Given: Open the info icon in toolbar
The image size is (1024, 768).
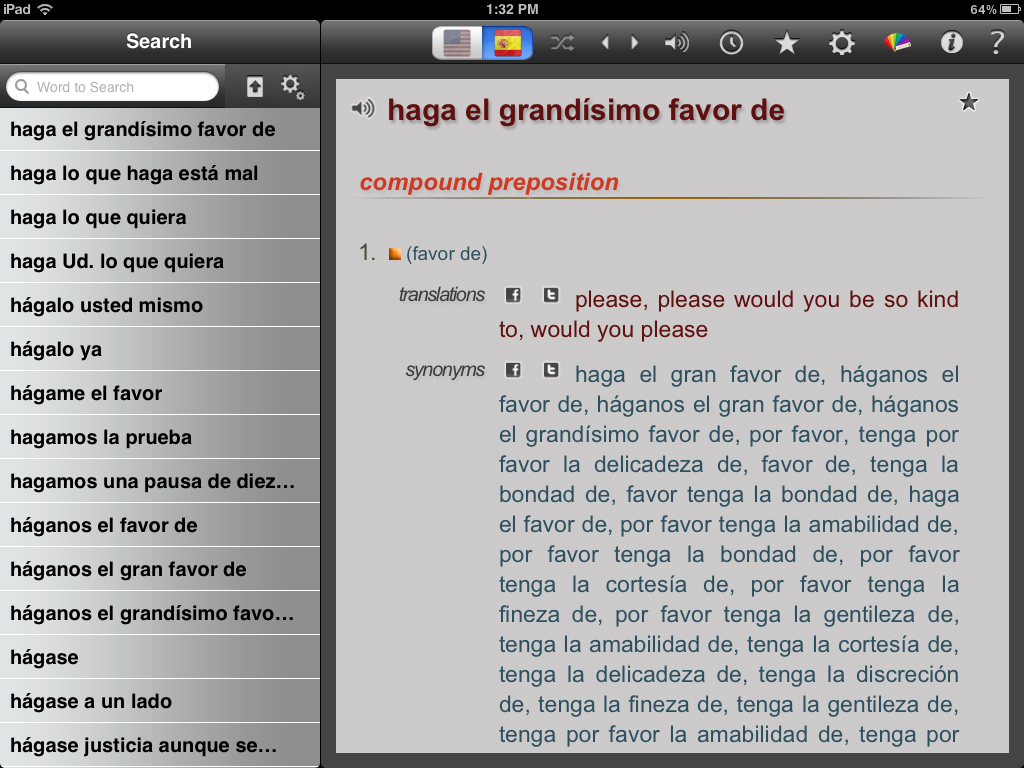Looking at the screenshot, I should 951,43.
